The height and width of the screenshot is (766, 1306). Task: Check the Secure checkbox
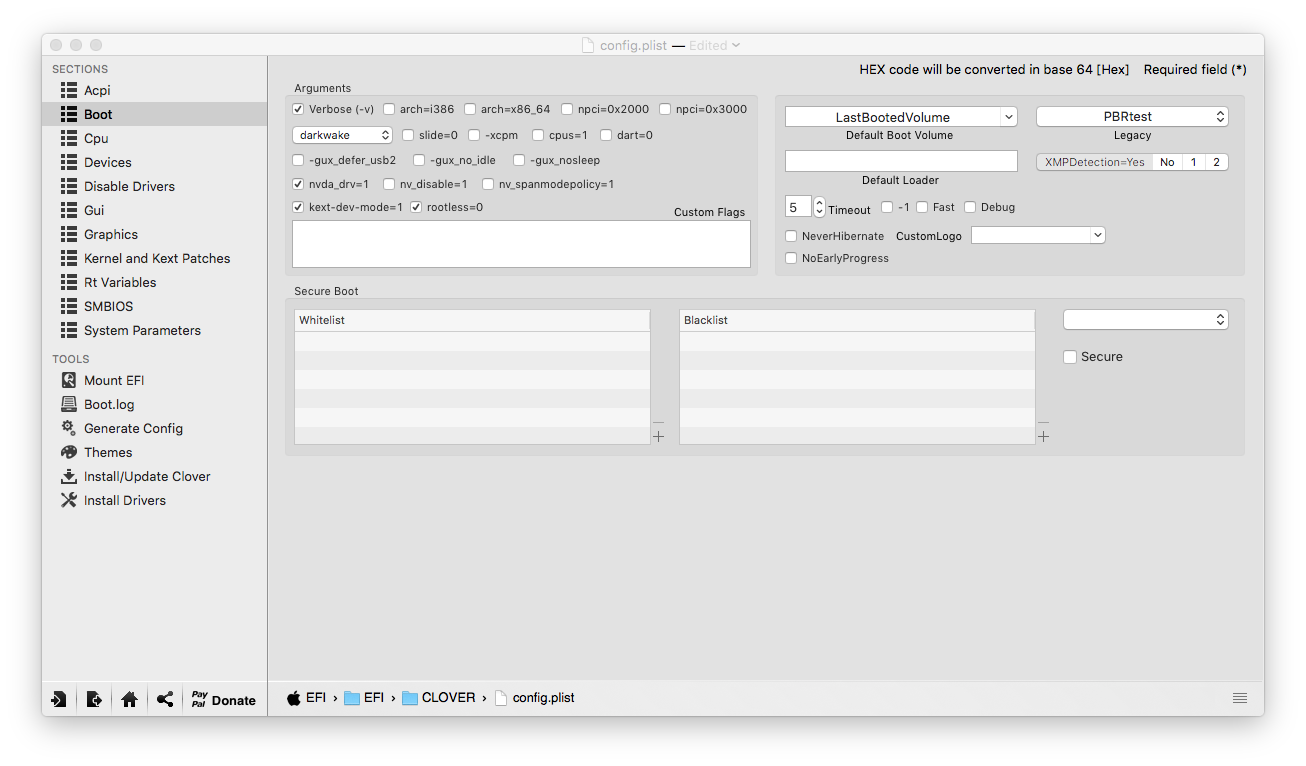(x=1070, y=357)
